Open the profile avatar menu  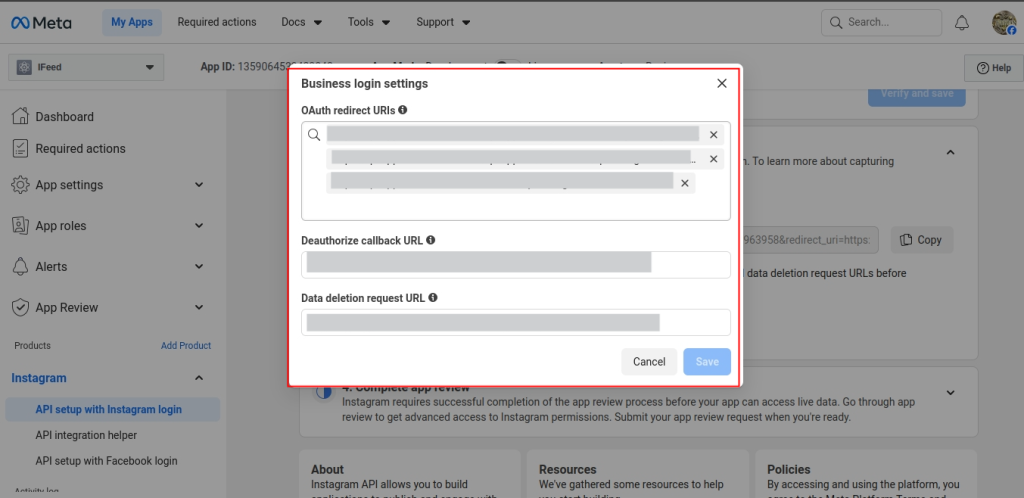[x=1004, y=23]
